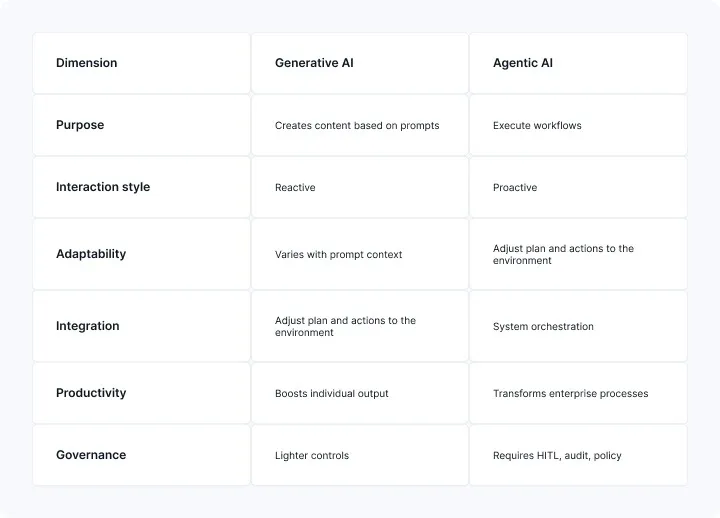Click the Purpose row label
The height and width of the screenshot is (518, 720).
[141, 125]
